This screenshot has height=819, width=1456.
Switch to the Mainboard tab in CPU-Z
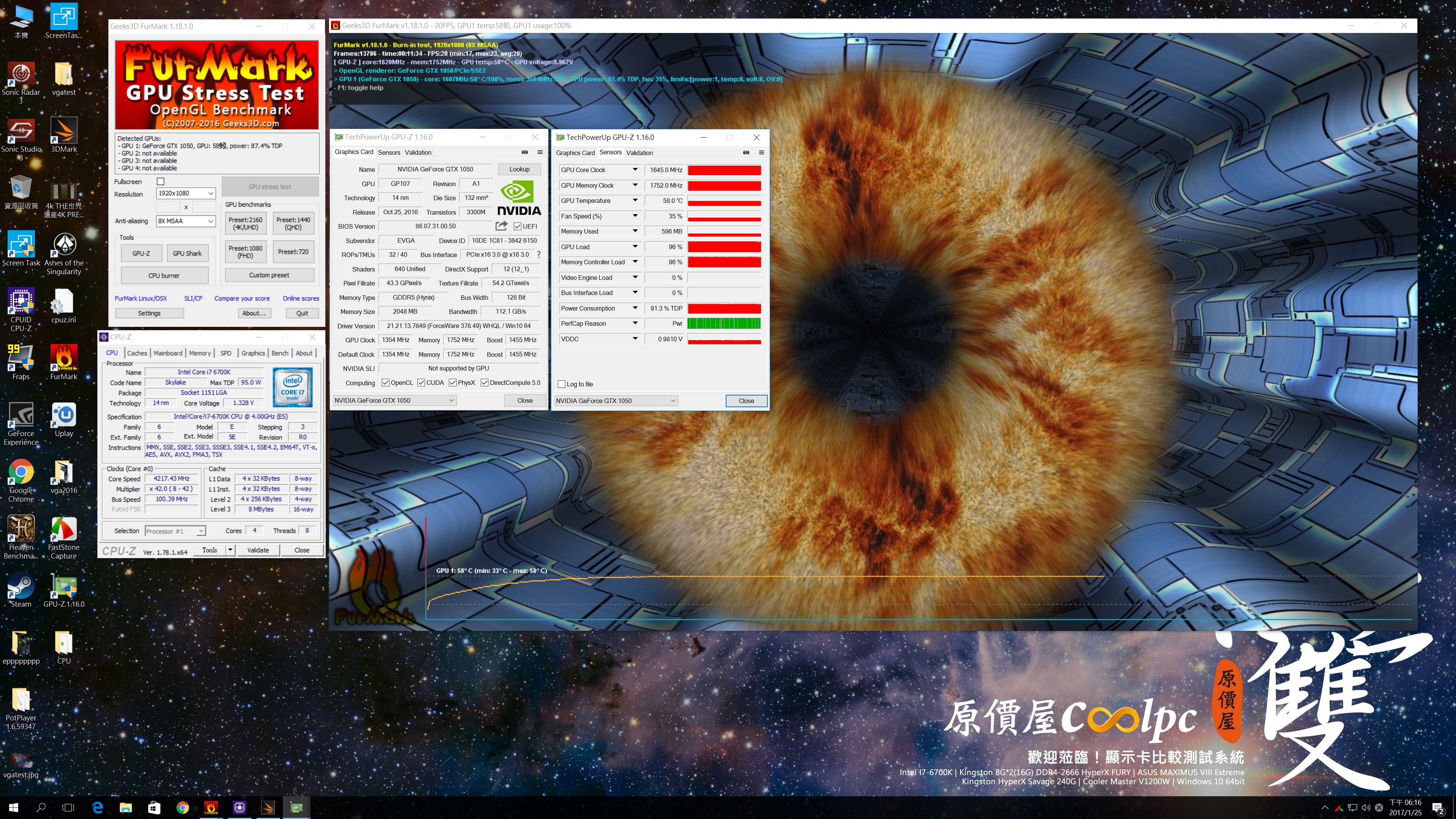pos(168,353)
